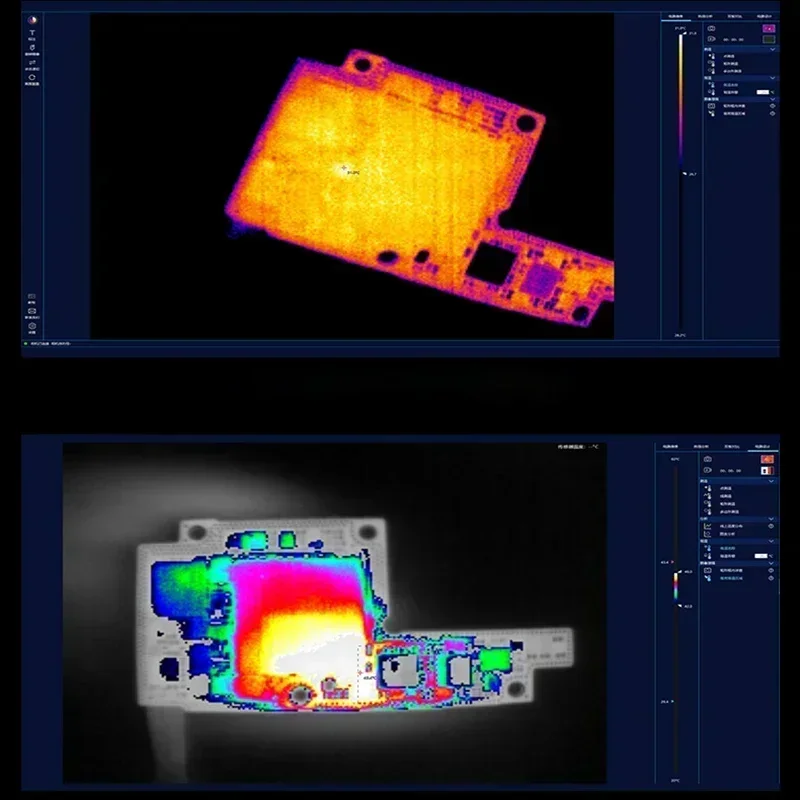Click lower handle of orange window temperature scale
The width and height of the screenshot is (800, 800).
tap(685, 173)
